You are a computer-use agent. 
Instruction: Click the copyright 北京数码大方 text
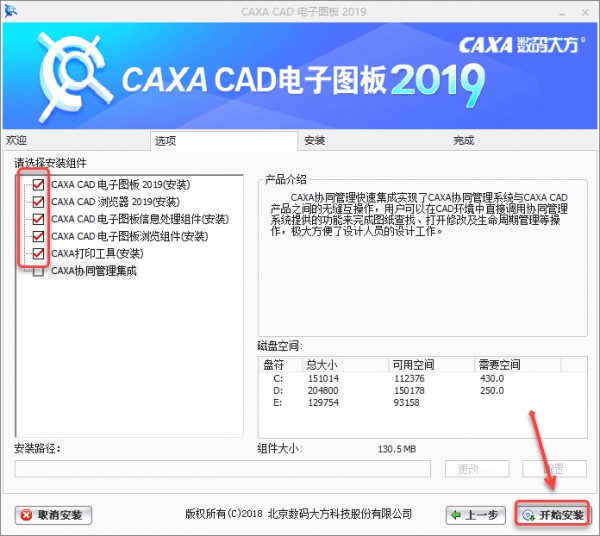click(298, 514)
